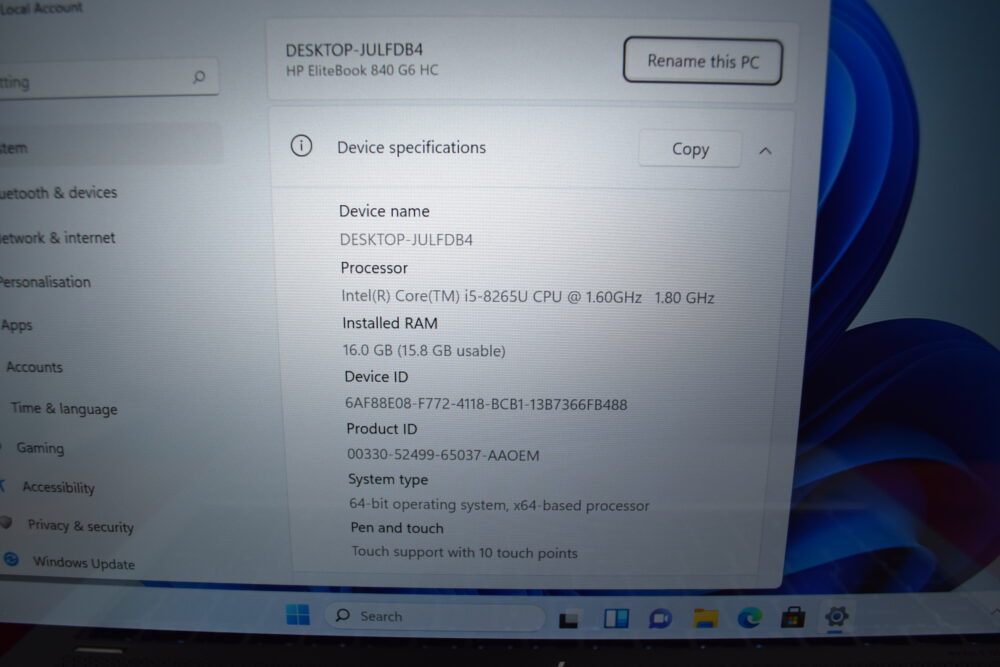Open the Windows Start menu
This screenshot has width=1000, height=667.
pyautogui.click(x=298, y=615)
